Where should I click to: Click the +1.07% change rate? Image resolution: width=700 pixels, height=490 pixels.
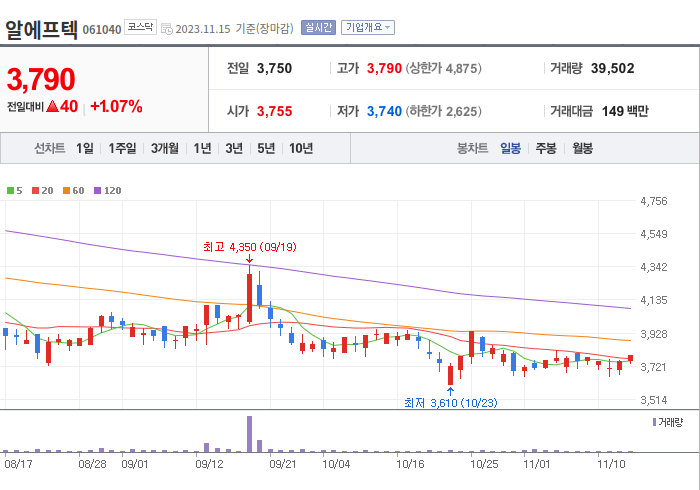pos(116,106)
